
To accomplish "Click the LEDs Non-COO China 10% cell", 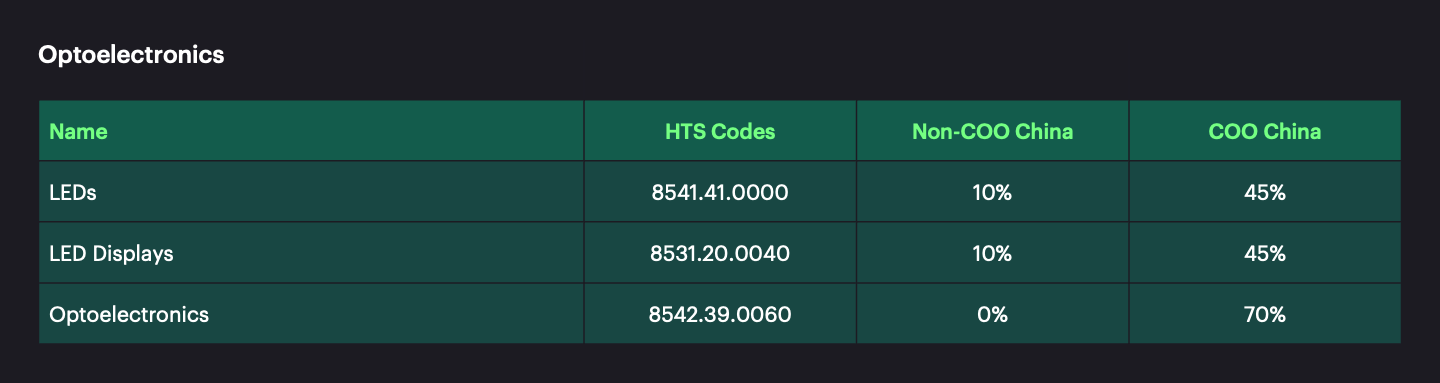I will [x=992, y=192].
